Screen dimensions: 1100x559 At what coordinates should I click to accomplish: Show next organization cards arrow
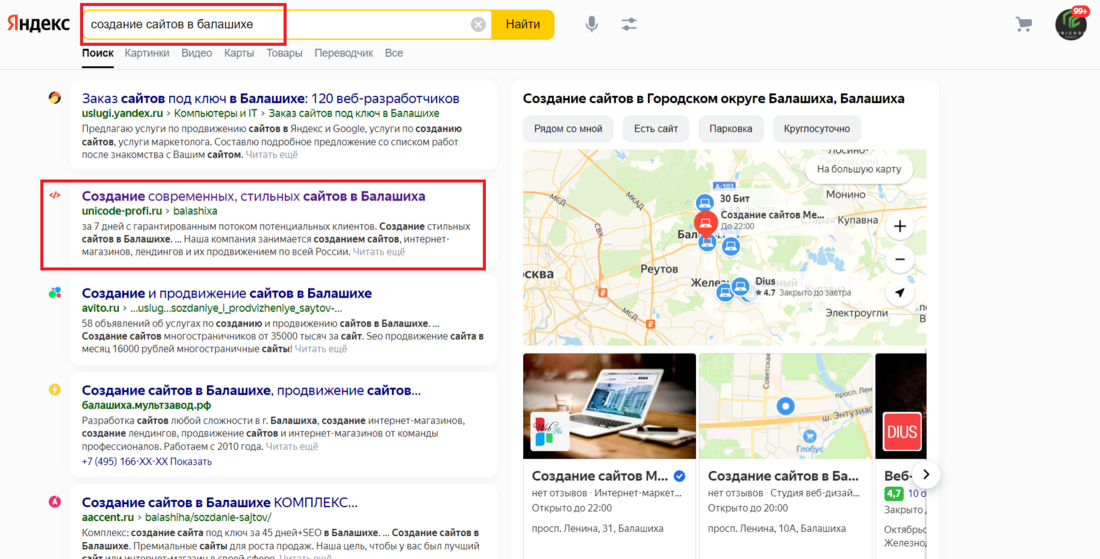coord(926,475)
